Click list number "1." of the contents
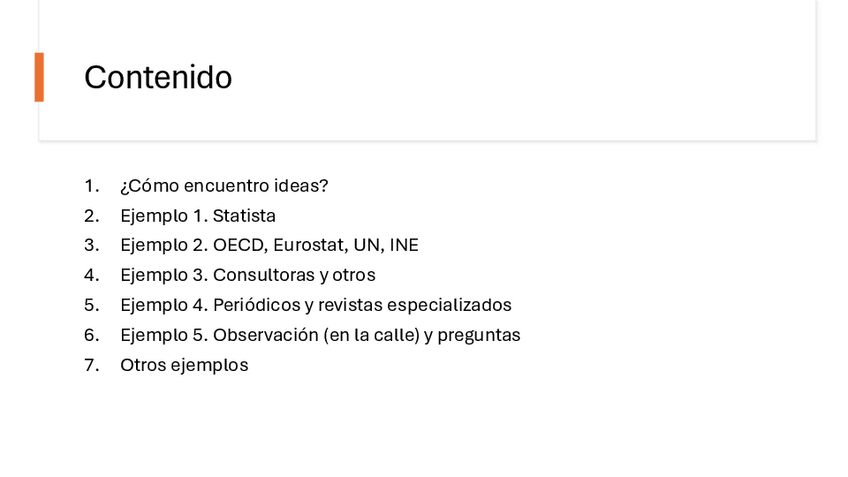Image resolution: width=848 pixels, height=477 pixels. (x=92, y=186)
